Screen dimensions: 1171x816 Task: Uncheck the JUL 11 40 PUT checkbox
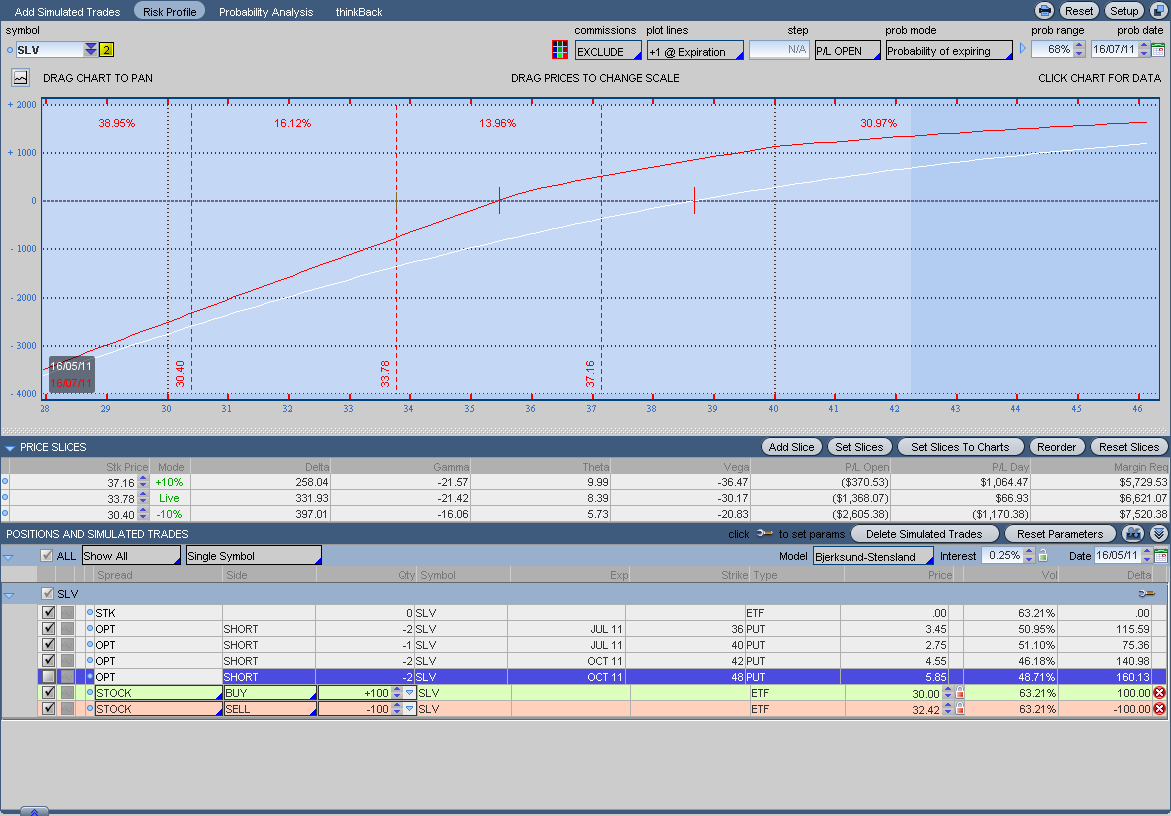[49, 644]
